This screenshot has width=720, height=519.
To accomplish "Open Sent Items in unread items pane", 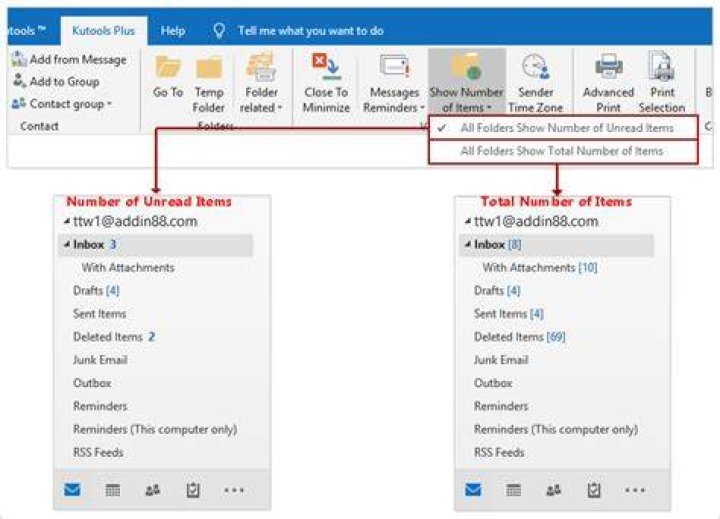I will coord(99,314).
